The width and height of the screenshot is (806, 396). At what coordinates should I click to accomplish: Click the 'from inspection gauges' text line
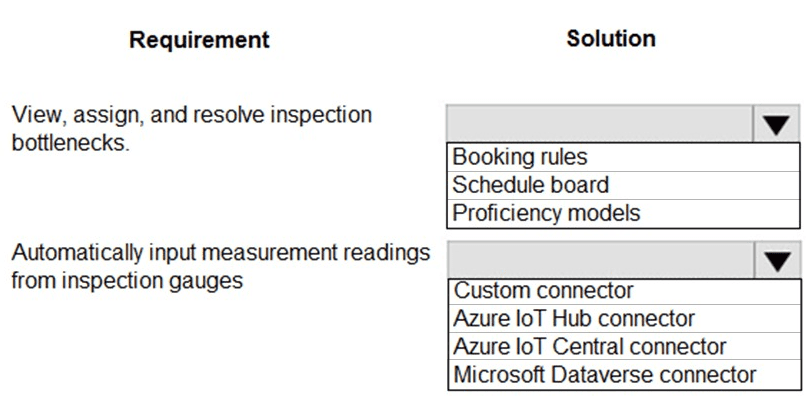pos(127,281)
